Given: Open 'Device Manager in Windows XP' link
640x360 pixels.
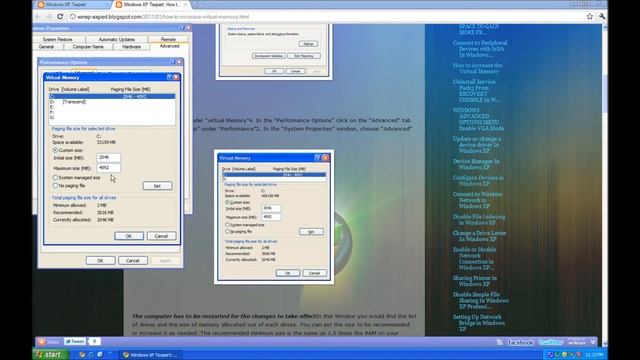Looking at the screenshot, I should coord(476,164).
